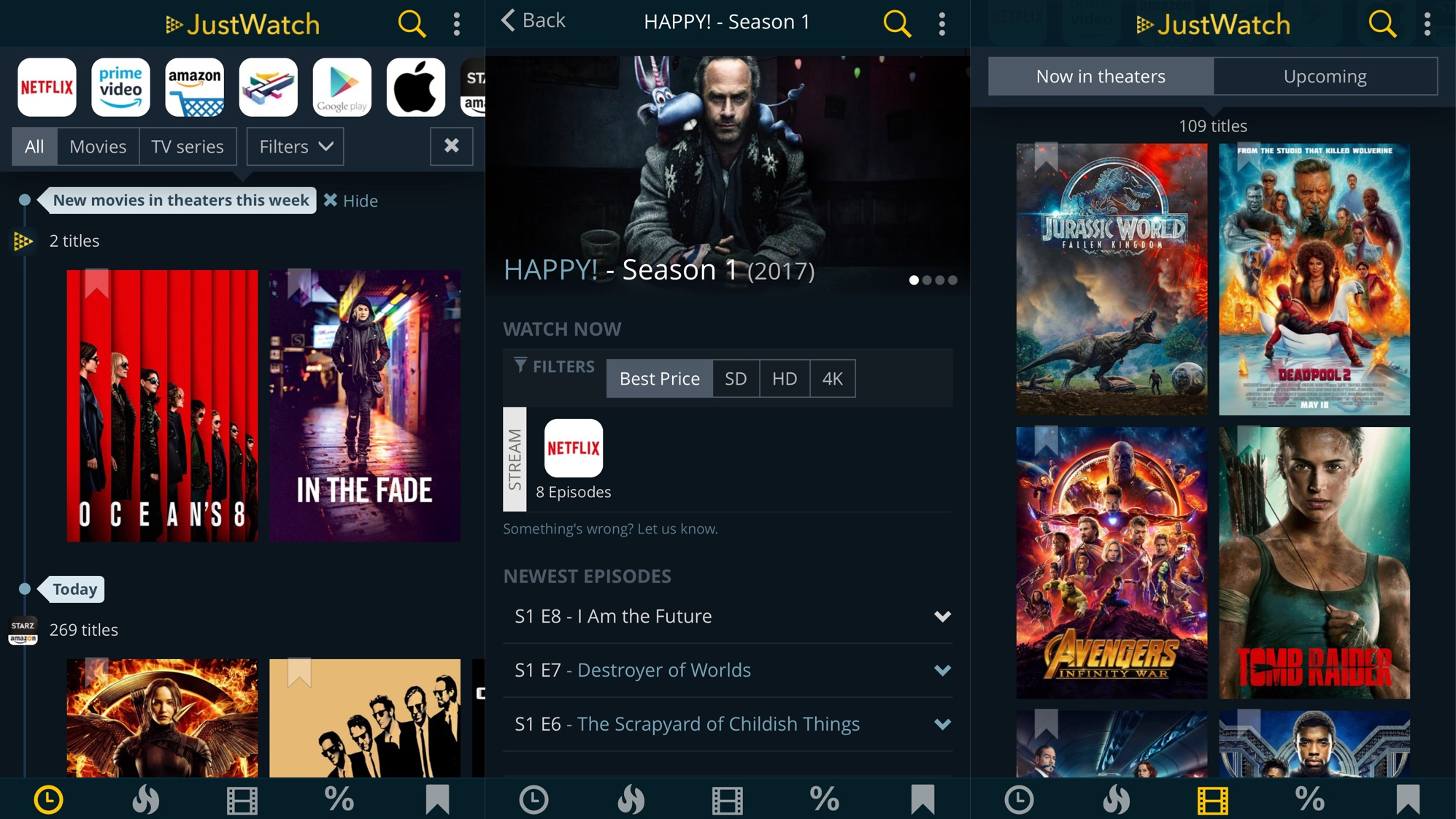
Task: Open the flame Popular tab in the left panel's bottom bar
Action: (145, 799)
